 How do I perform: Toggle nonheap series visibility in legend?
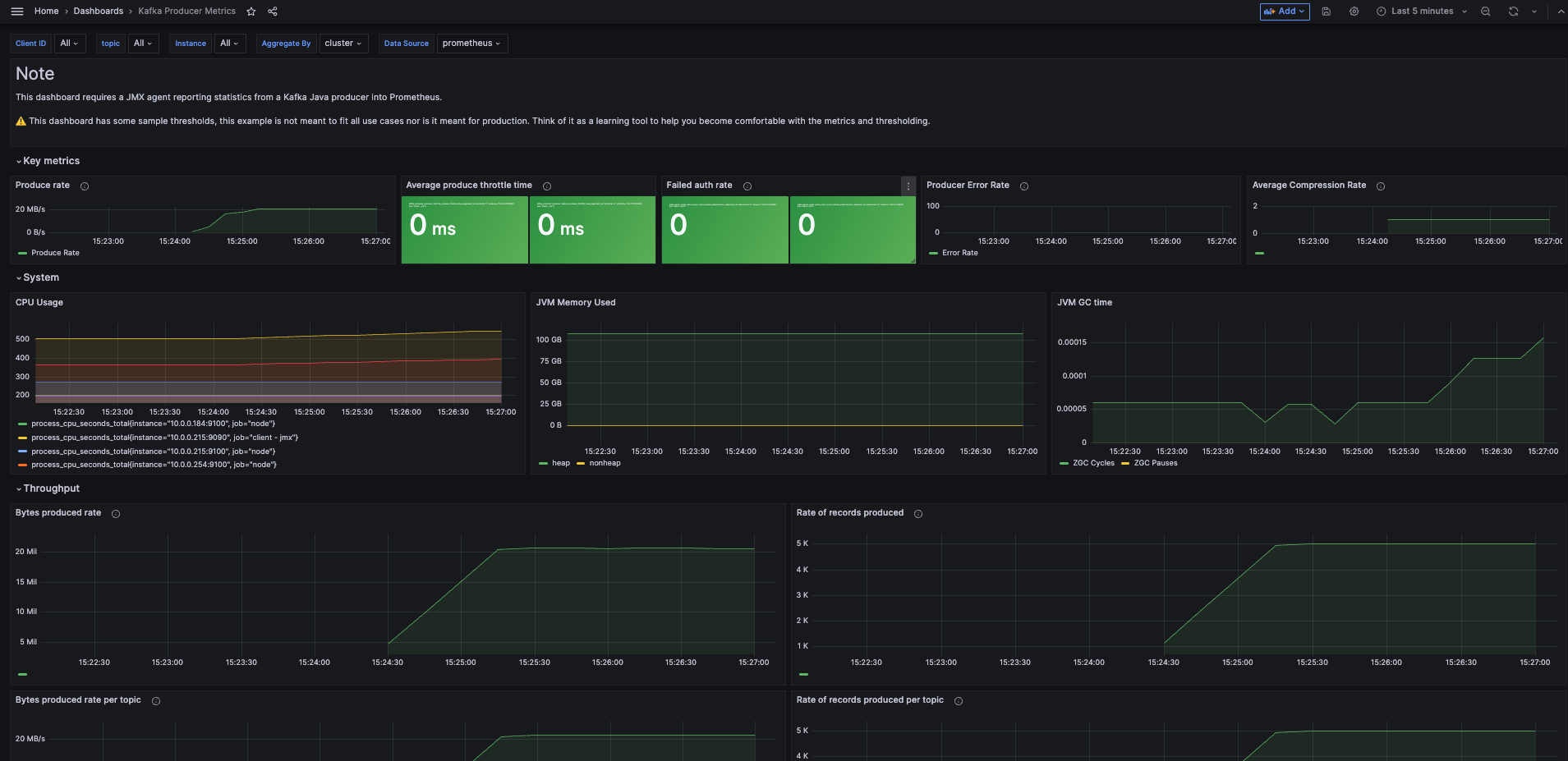click(x=605, y=463)
